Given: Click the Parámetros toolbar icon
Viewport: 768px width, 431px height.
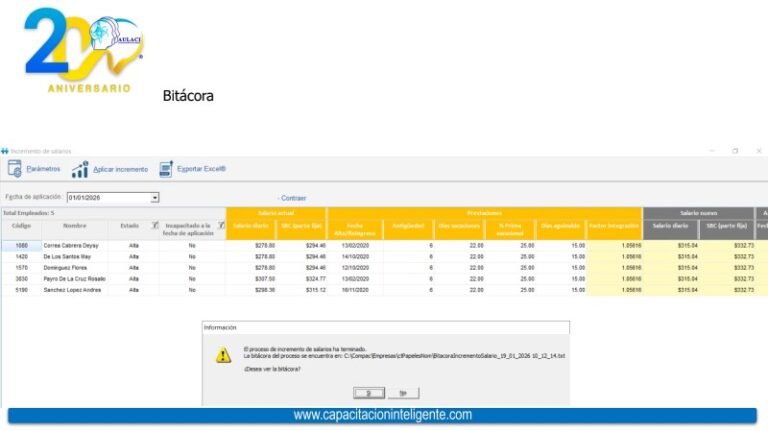Looking at the screenshot, I should [x=15, y=169].
